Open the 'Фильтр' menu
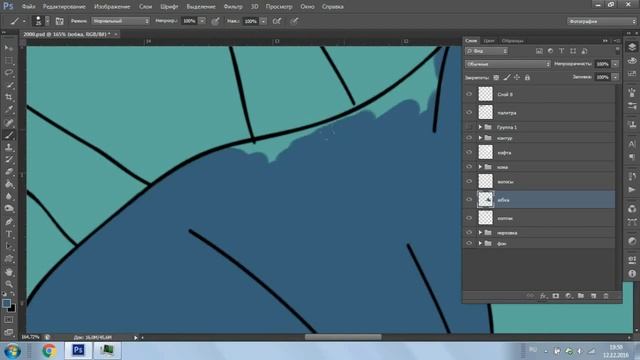This screenshot has width=640, height=360. 233,7
